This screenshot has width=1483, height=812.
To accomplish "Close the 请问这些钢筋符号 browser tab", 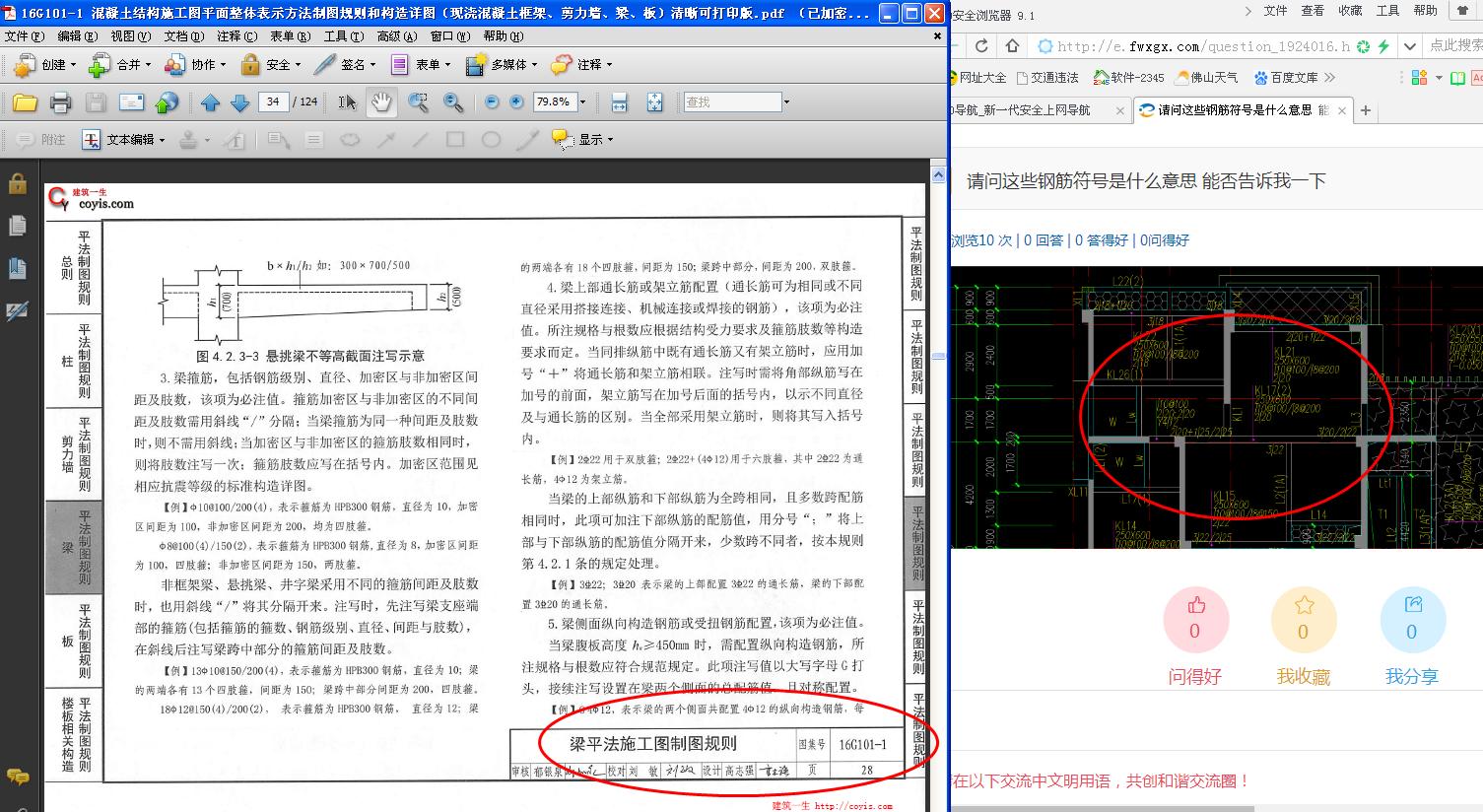I will tap(1343, 110).
